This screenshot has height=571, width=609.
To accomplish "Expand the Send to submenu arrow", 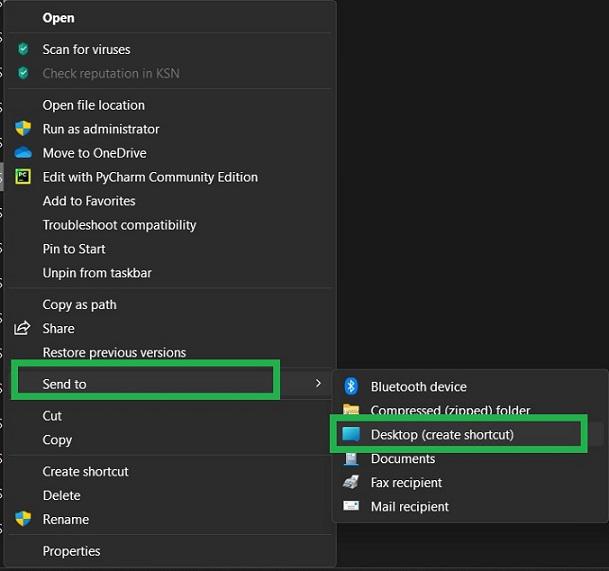I will coord(318,383).
